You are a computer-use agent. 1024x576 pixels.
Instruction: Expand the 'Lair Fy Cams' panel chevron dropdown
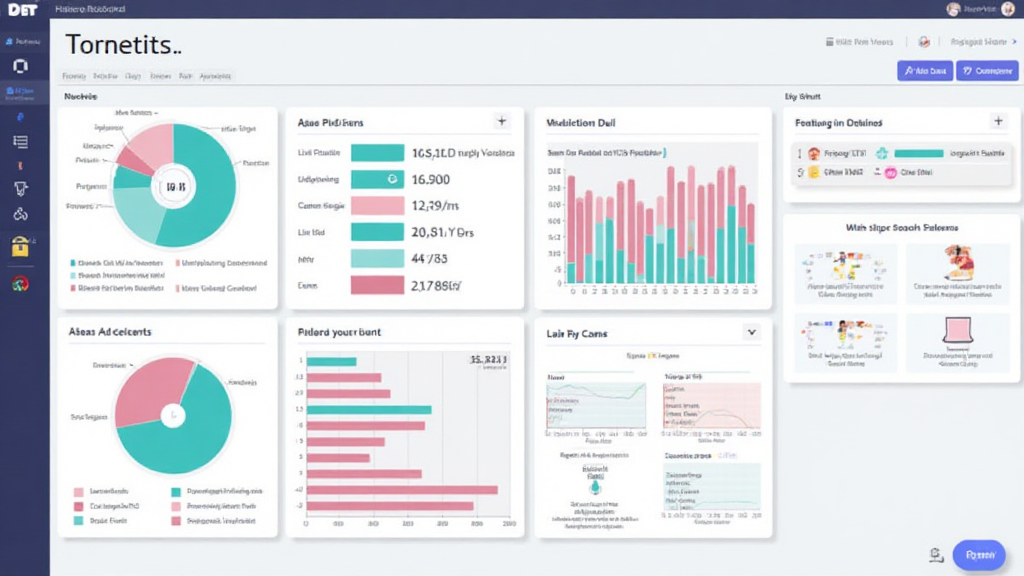pos(751,332)
